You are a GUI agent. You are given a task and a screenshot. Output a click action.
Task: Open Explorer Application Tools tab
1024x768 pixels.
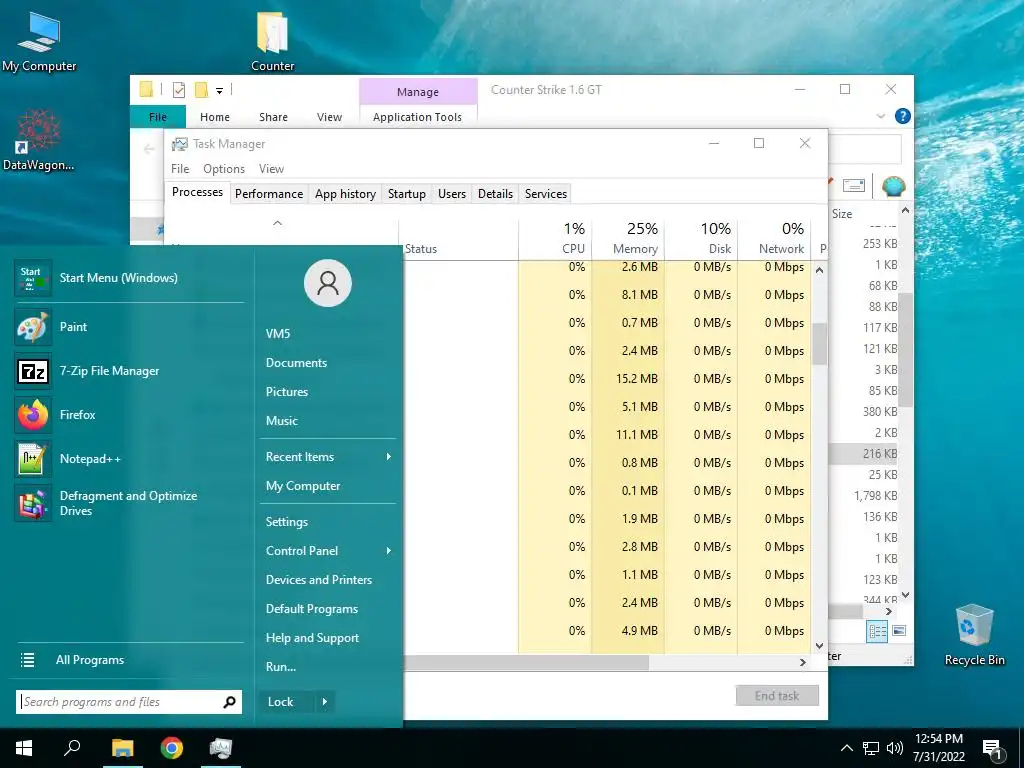click(417, 117)
